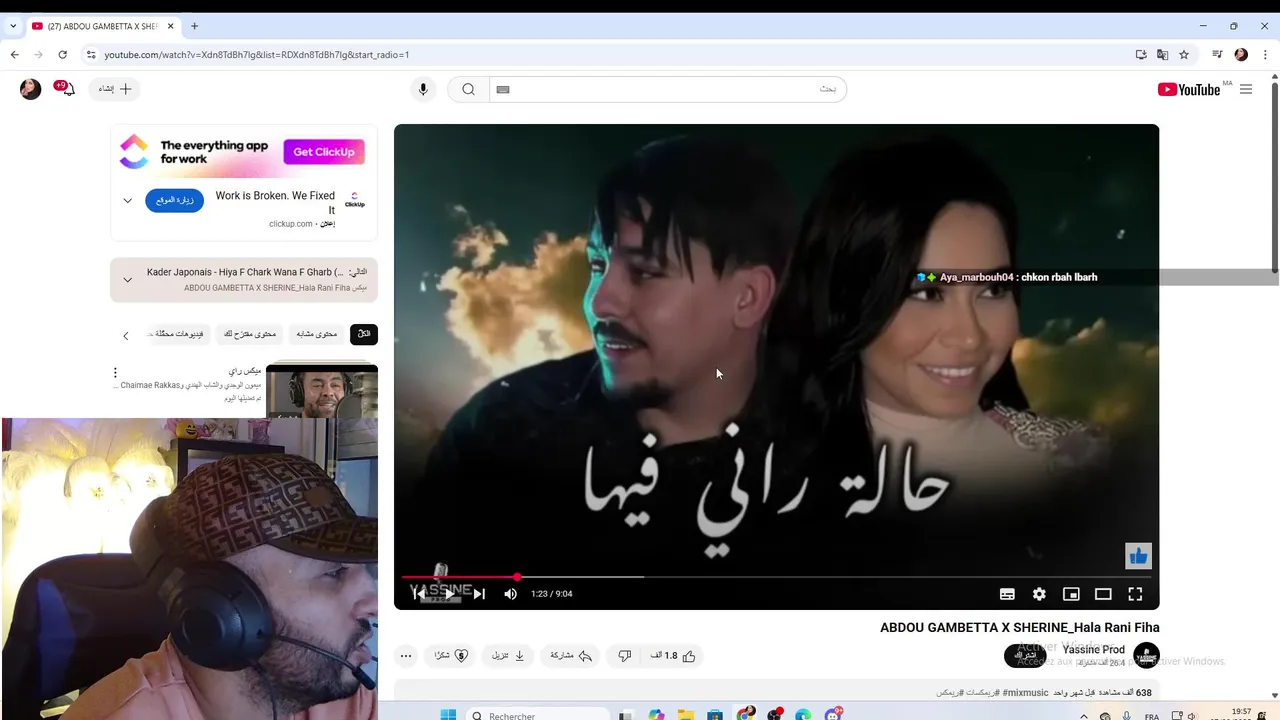View site information icon in address bar
Viewport: 1280px width, 720px height.
click(90, 55)
